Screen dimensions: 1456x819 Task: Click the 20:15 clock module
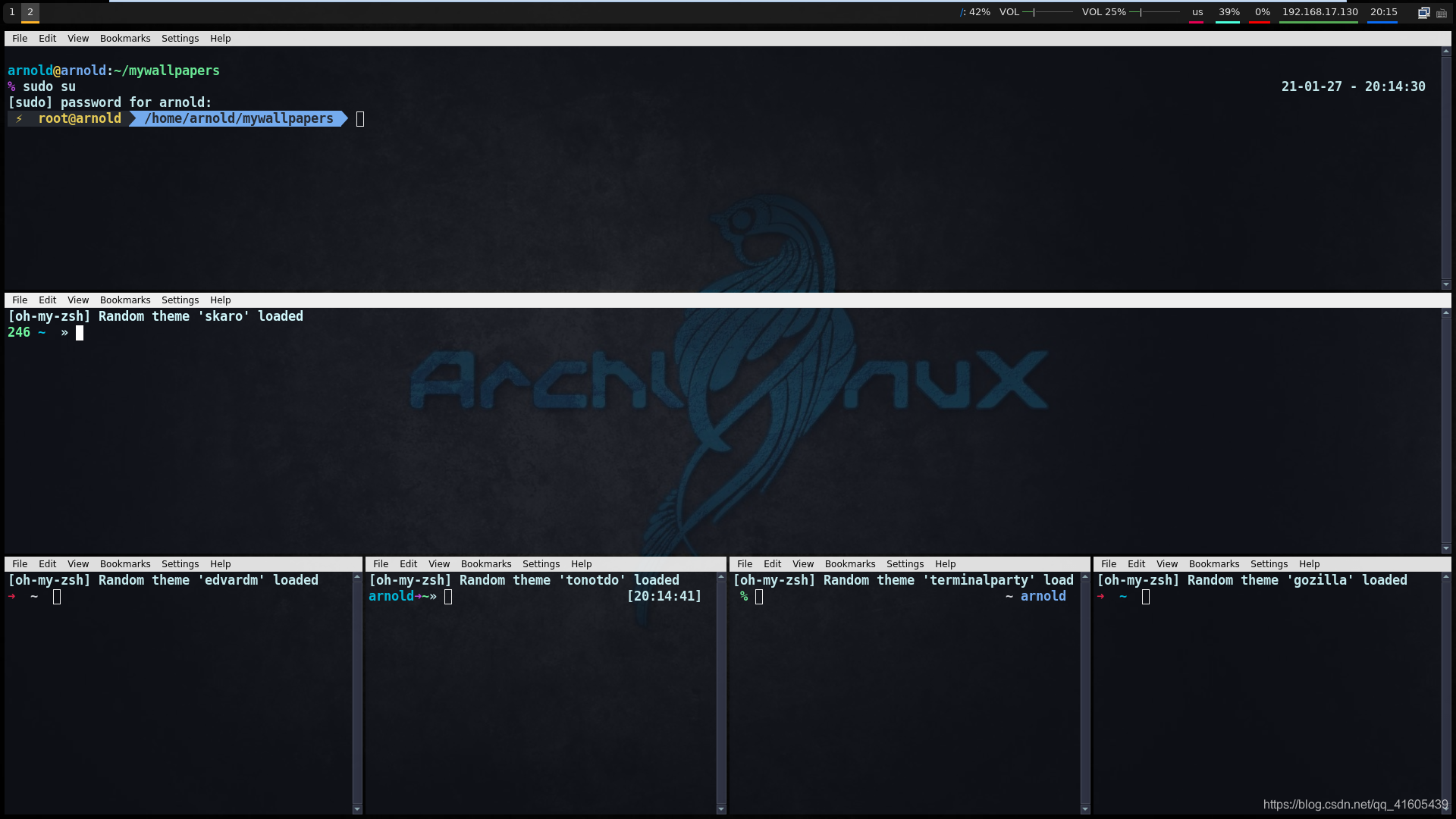[1383, 12]
